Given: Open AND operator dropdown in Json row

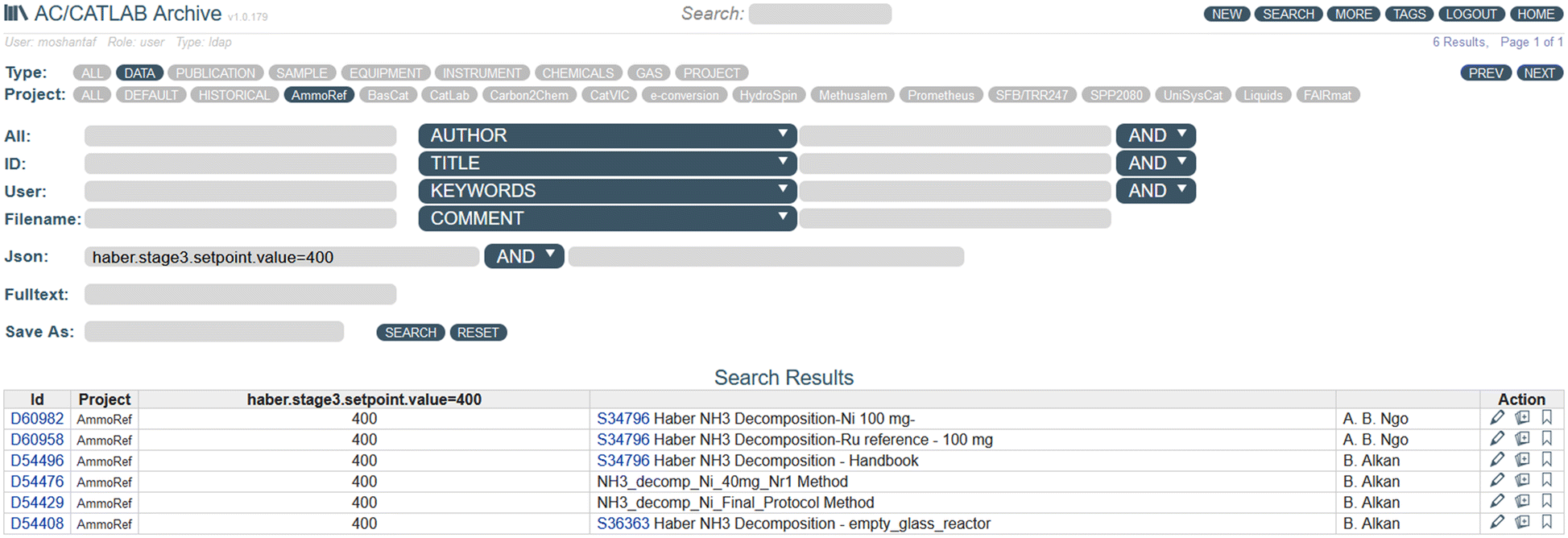Looking at the screenshot, I should pyautogui.click(x=524, y=256).
